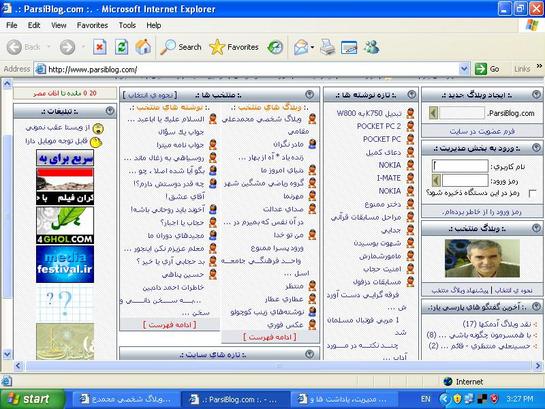Image resolution: width=545 pixels, height=409 pixels.
Task: Click the EN language indicator in taskbar
Action: click(x=425, y=399)
